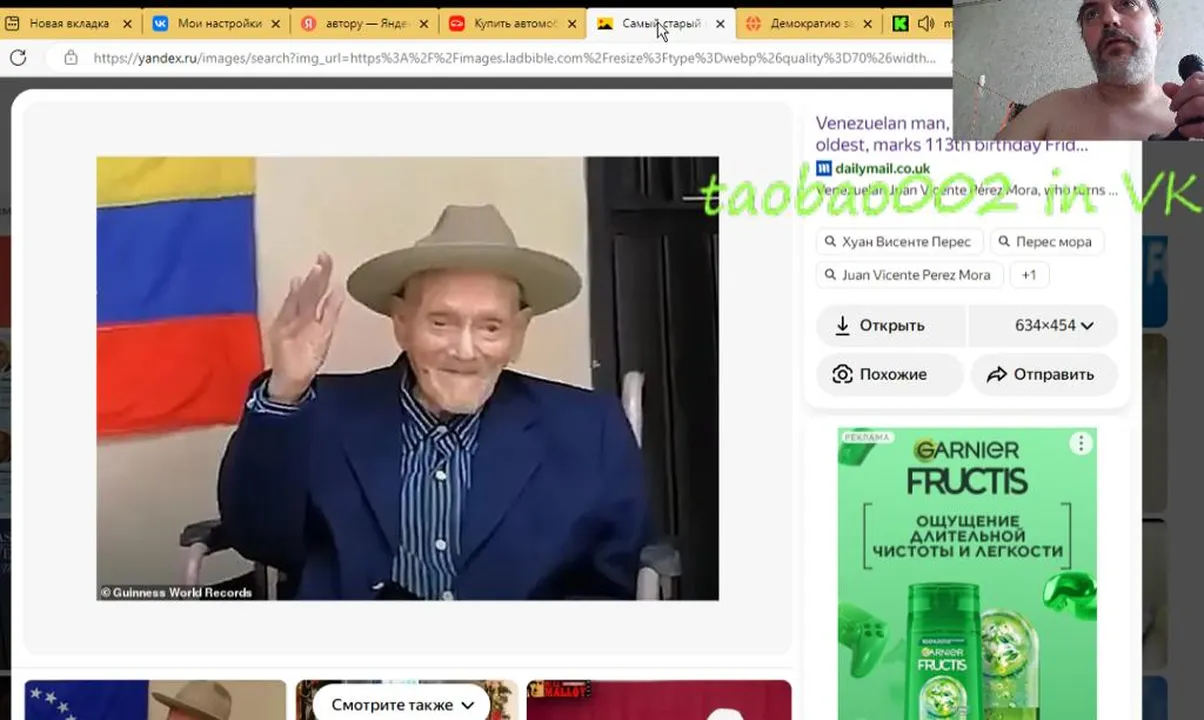This screenshot has width=1204, height=720.
Task: Click the magnifier icon in Перес мора tag
Action: pos(1003,241)
